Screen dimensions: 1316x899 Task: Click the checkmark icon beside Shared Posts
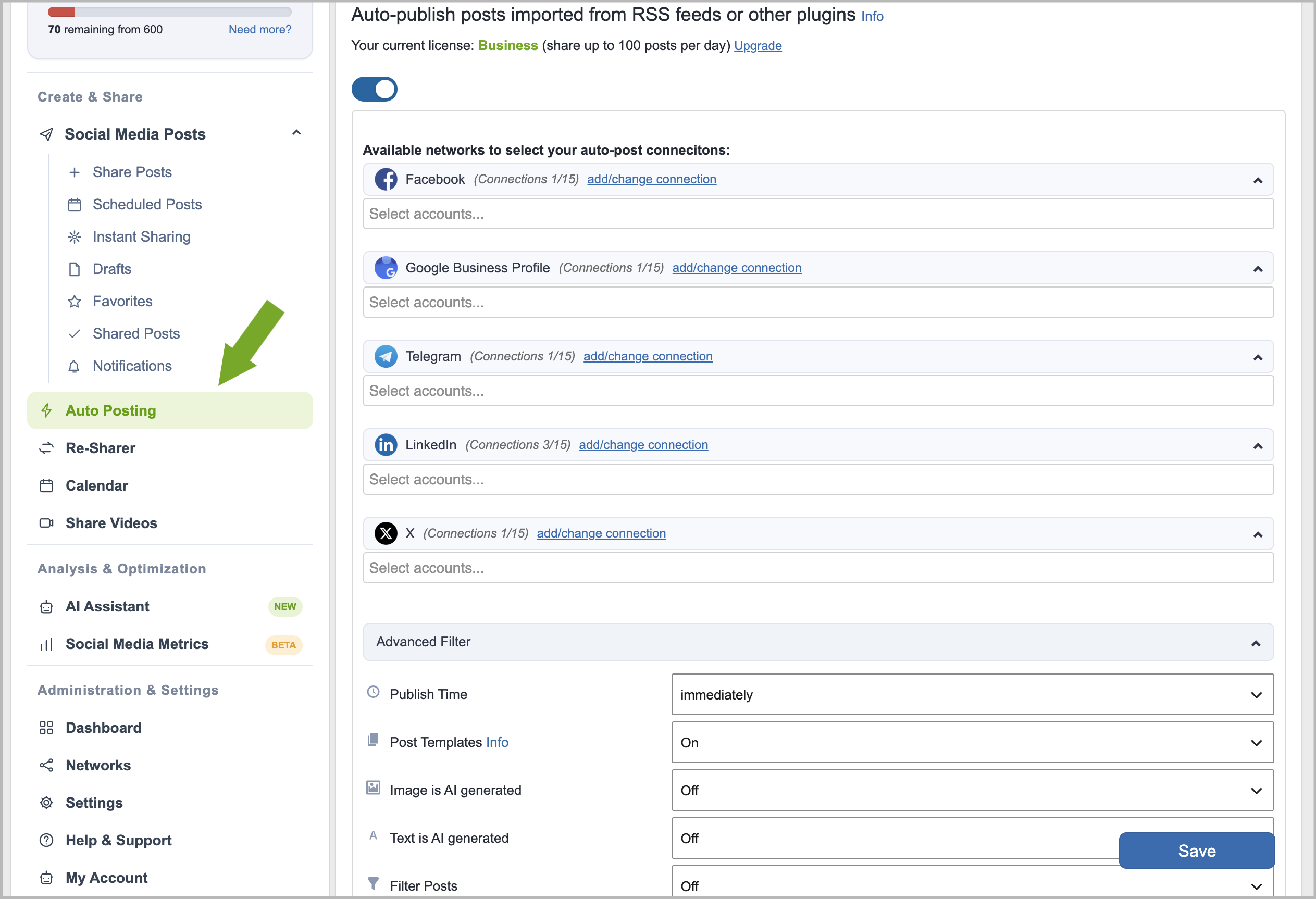tap(74, 333)
